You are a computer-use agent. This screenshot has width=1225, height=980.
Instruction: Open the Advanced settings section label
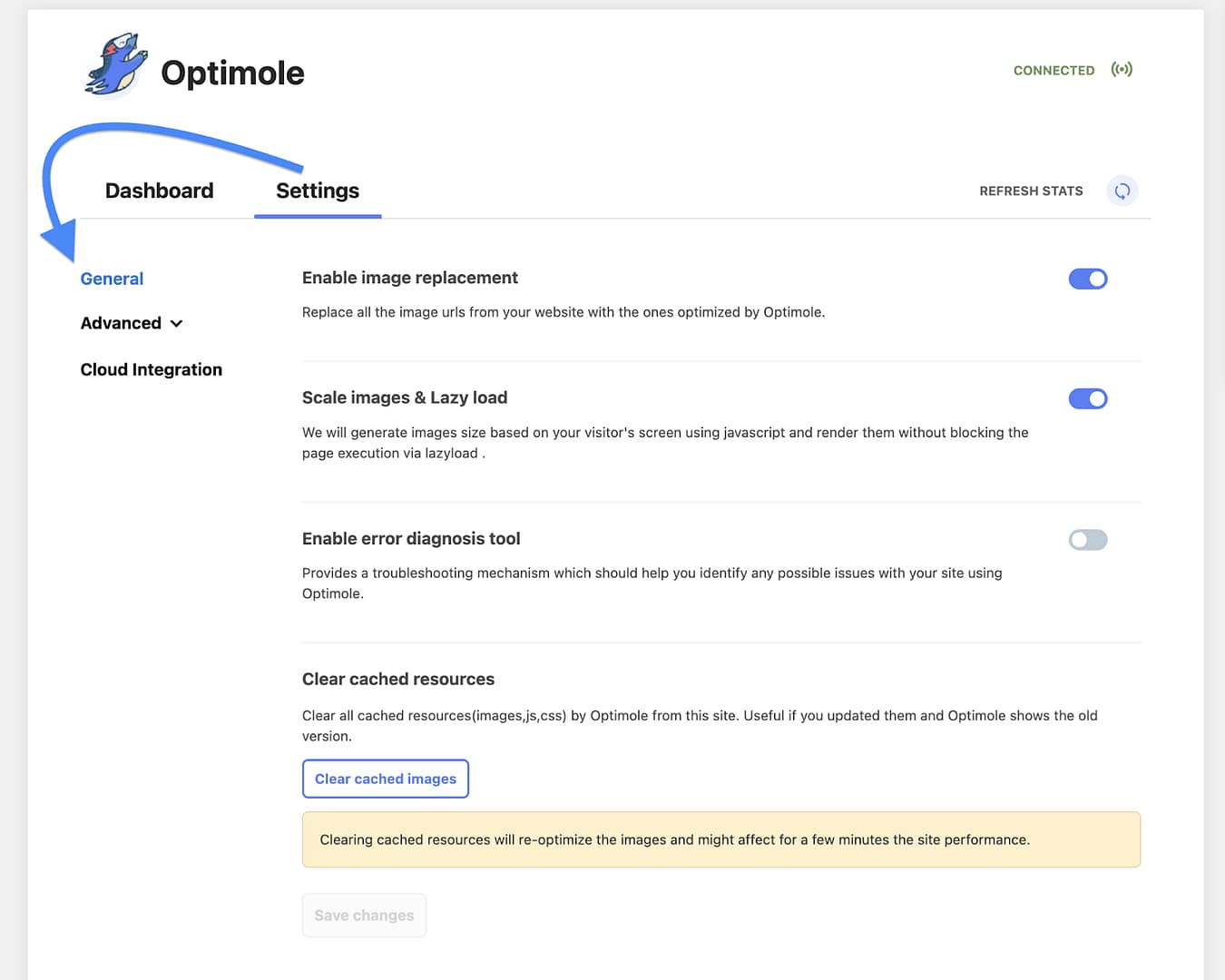click(121, 324)
